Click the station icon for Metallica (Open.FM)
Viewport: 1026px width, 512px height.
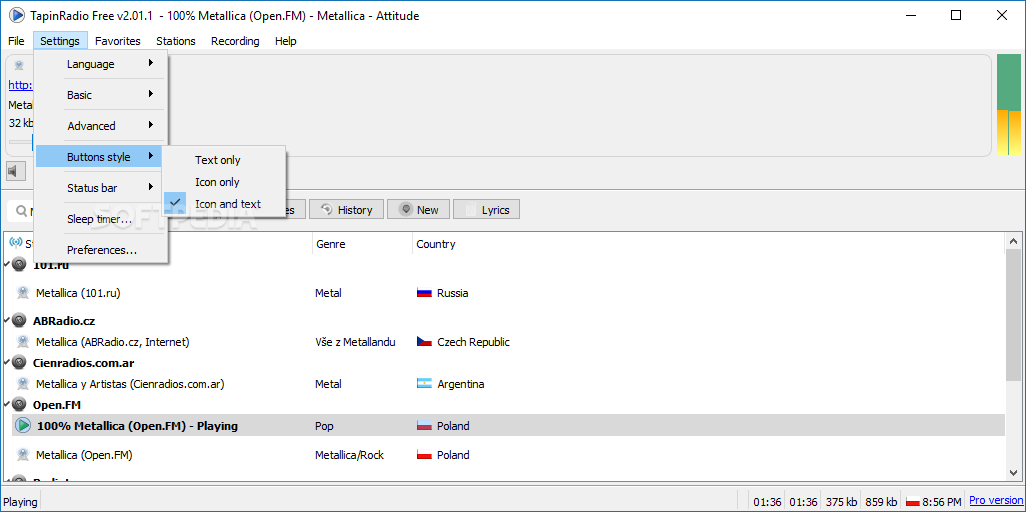tap(23, 454)
